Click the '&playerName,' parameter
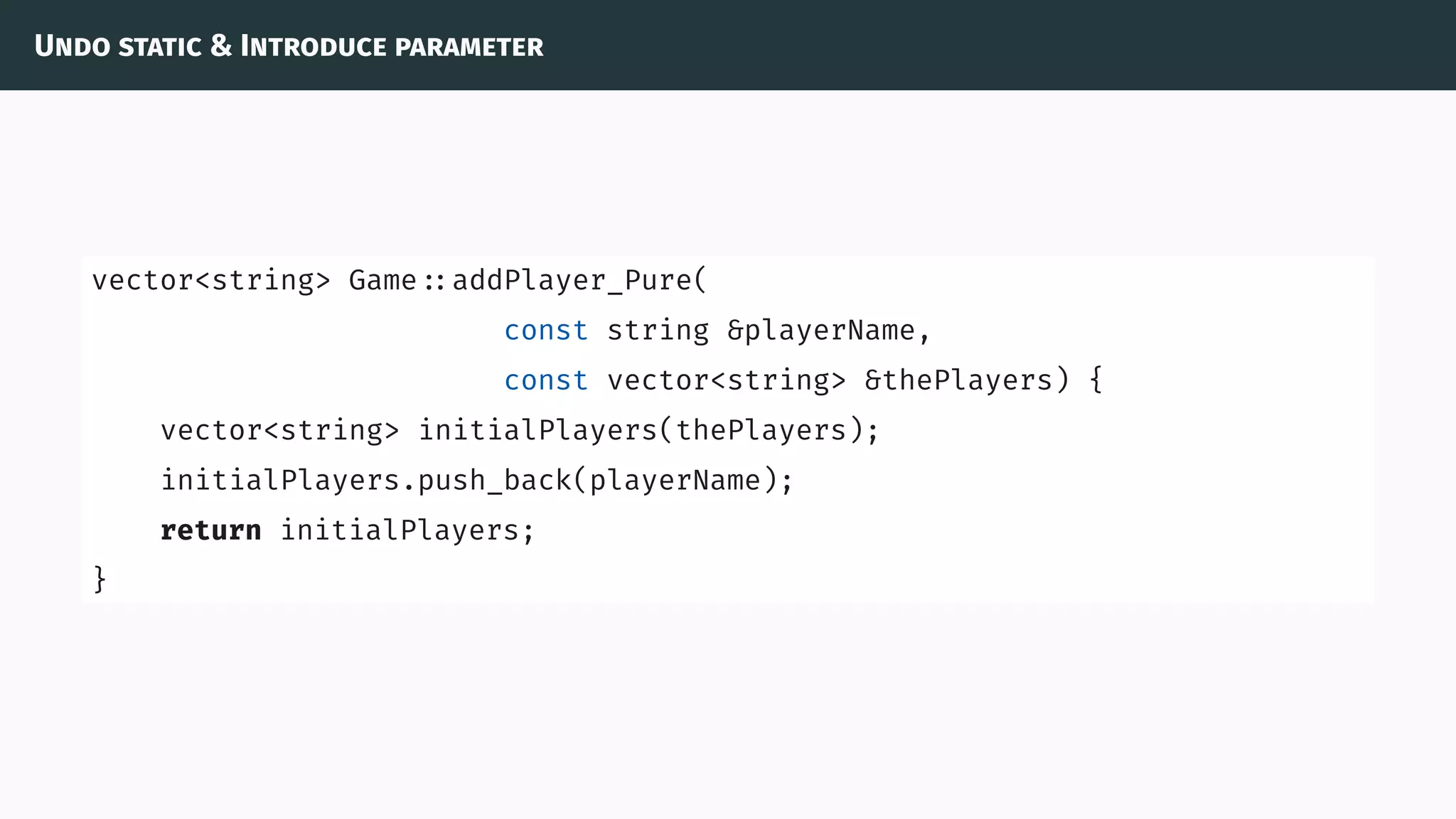 (x=828, y=331)
